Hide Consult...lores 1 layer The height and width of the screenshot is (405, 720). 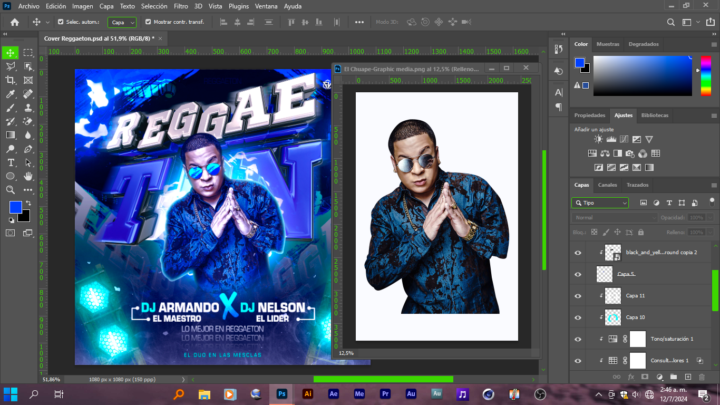tap(578, 361)
